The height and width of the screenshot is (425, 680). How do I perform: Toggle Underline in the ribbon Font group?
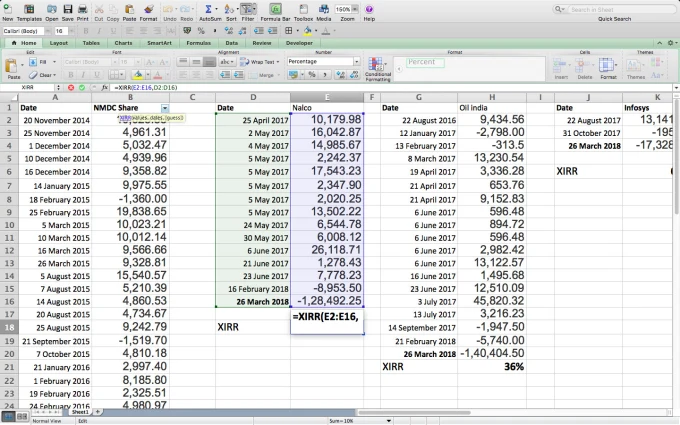click(96, 75)
